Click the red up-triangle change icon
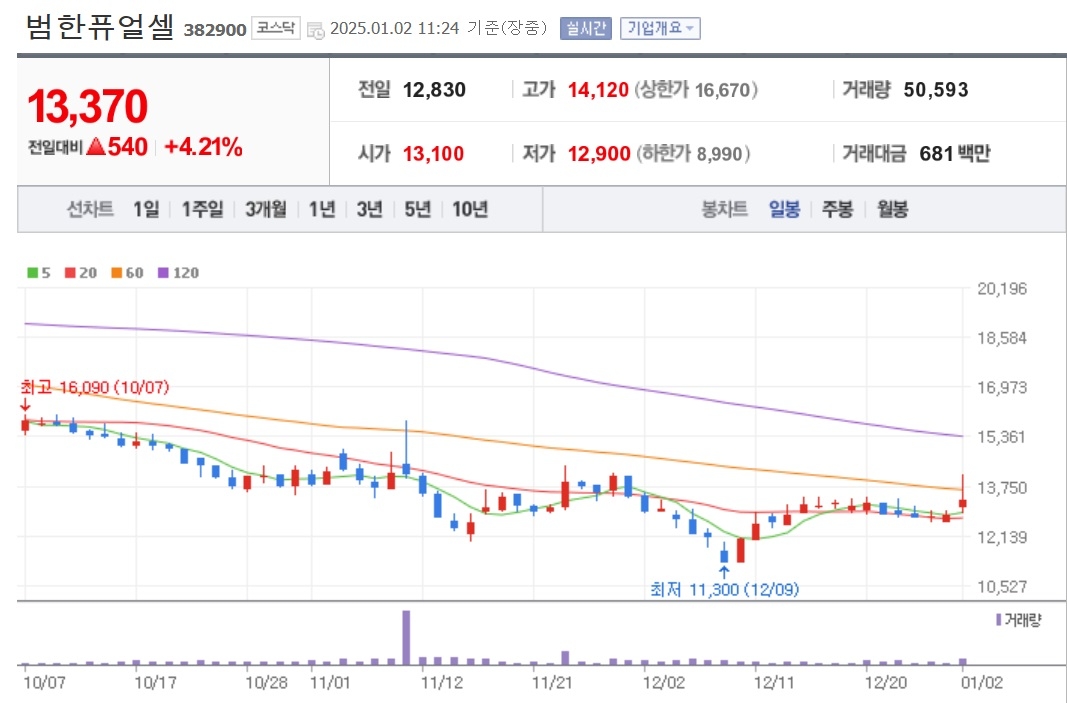This screenshot has width=1067, height=703. pyautogui.click(x=96, y=146)
